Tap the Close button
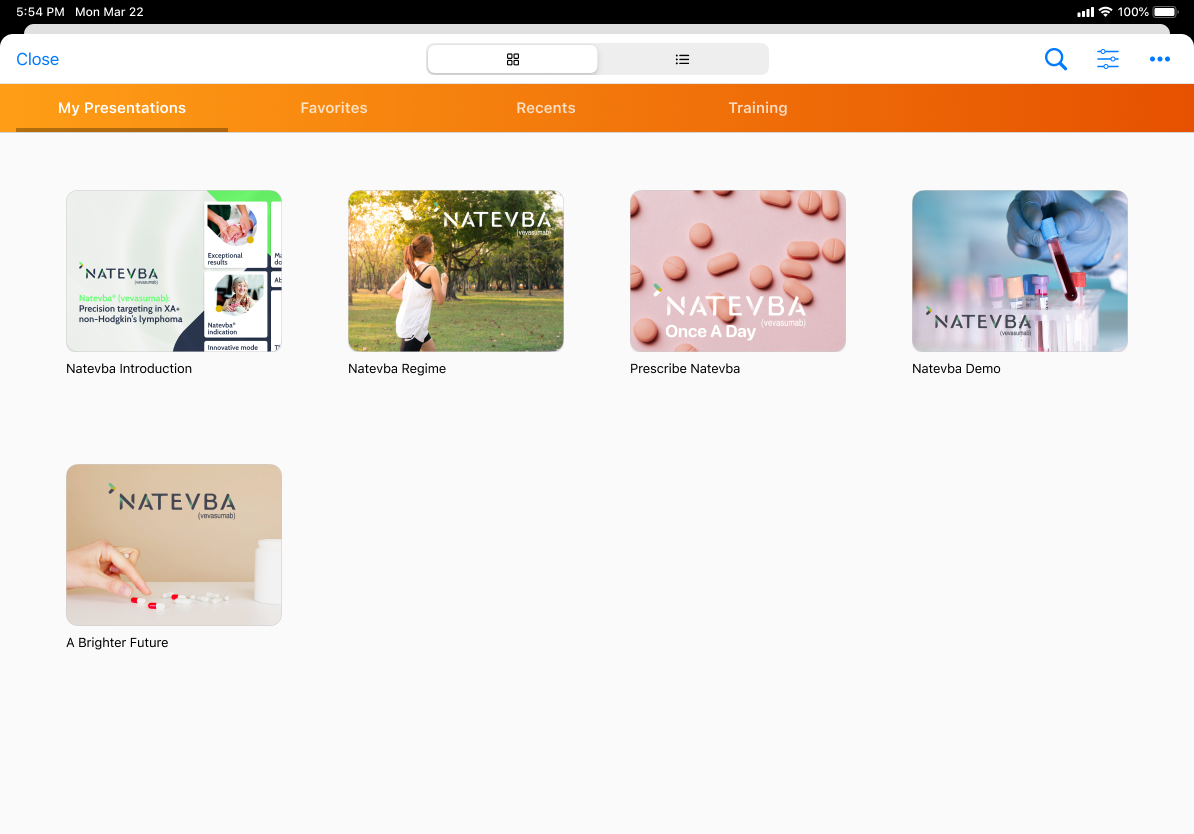 pos(38,60)
